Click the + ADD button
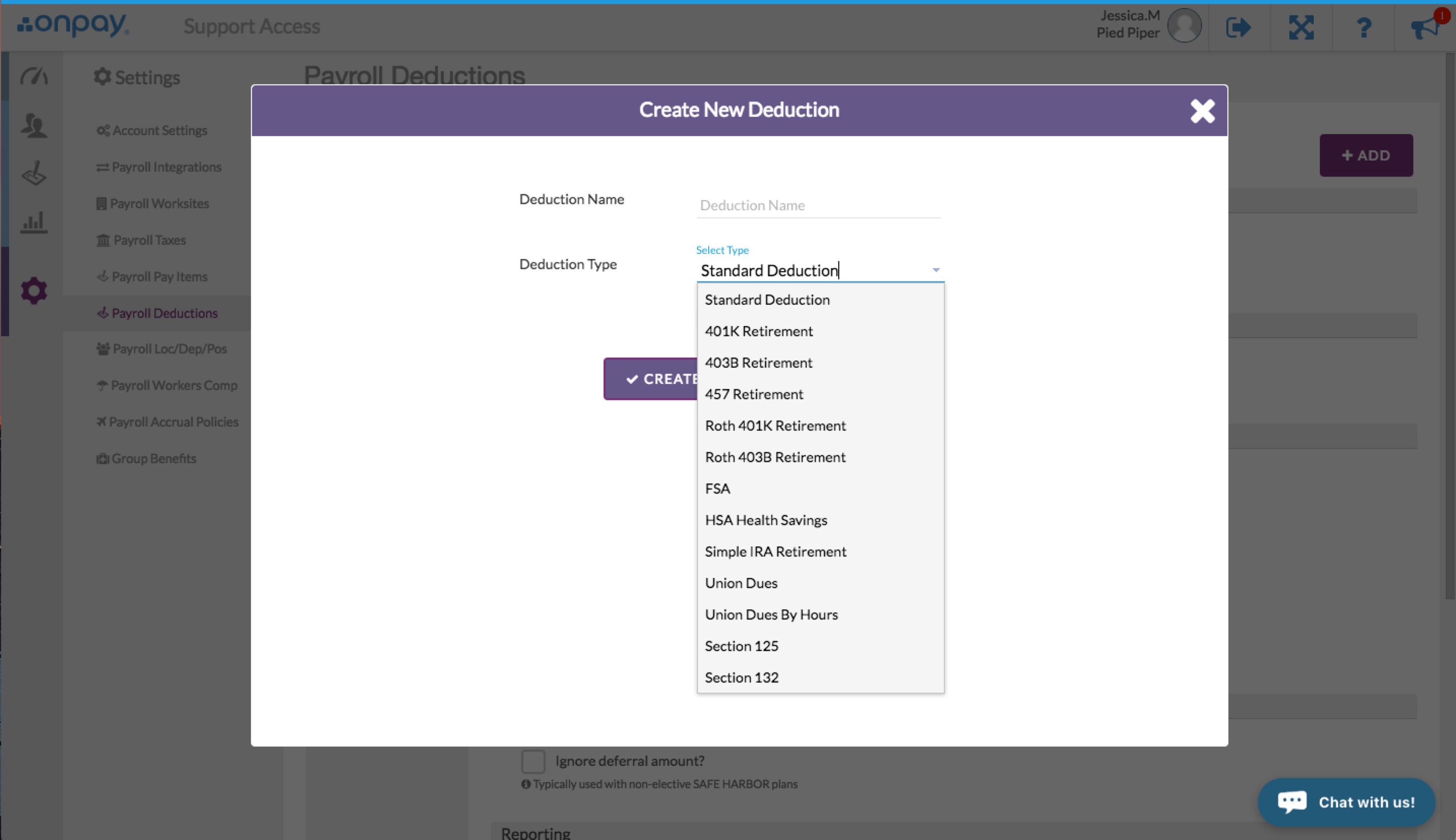The image size is (1456, 840). (x=1366, y=155)
